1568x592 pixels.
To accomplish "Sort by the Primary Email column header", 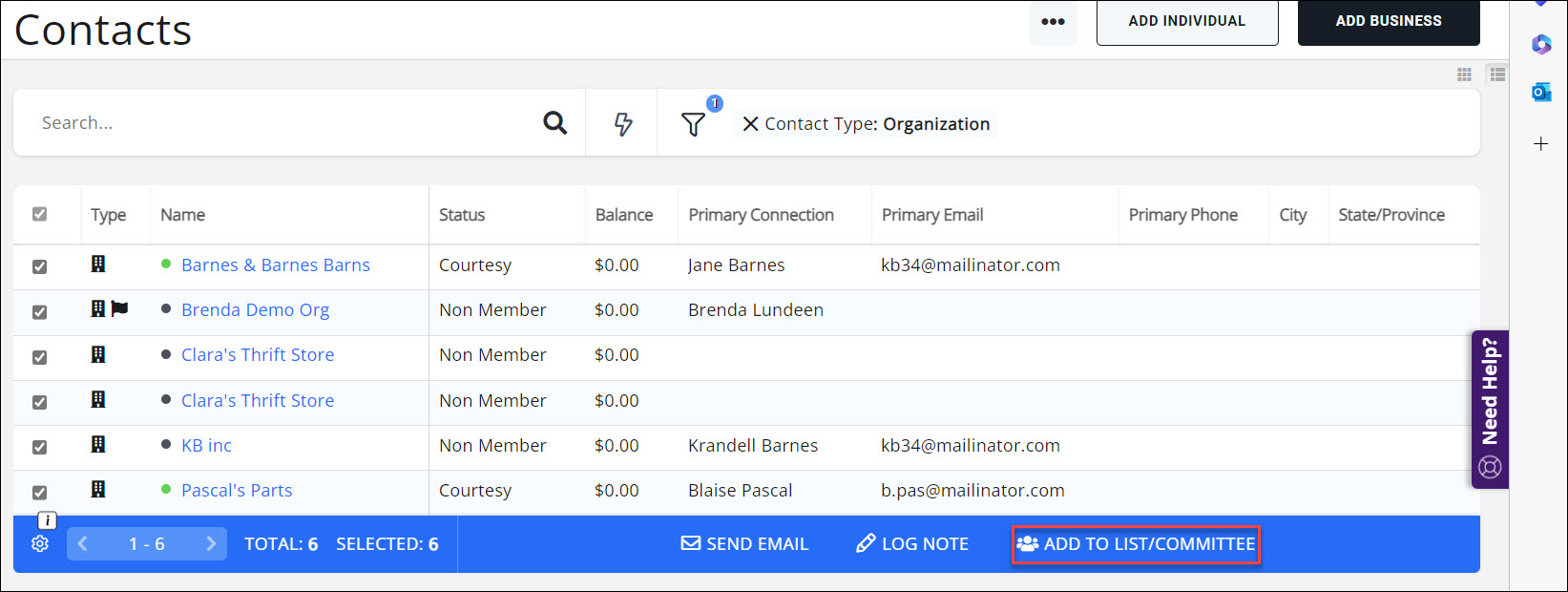I will point(931,215).
